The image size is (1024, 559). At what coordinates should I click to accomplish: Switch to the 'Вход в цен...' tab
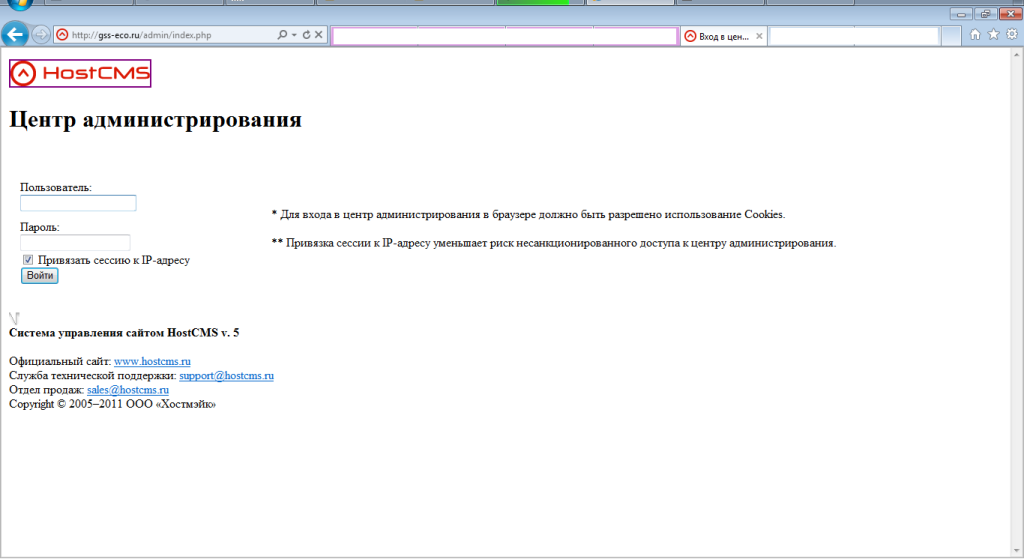click(722, 36)
